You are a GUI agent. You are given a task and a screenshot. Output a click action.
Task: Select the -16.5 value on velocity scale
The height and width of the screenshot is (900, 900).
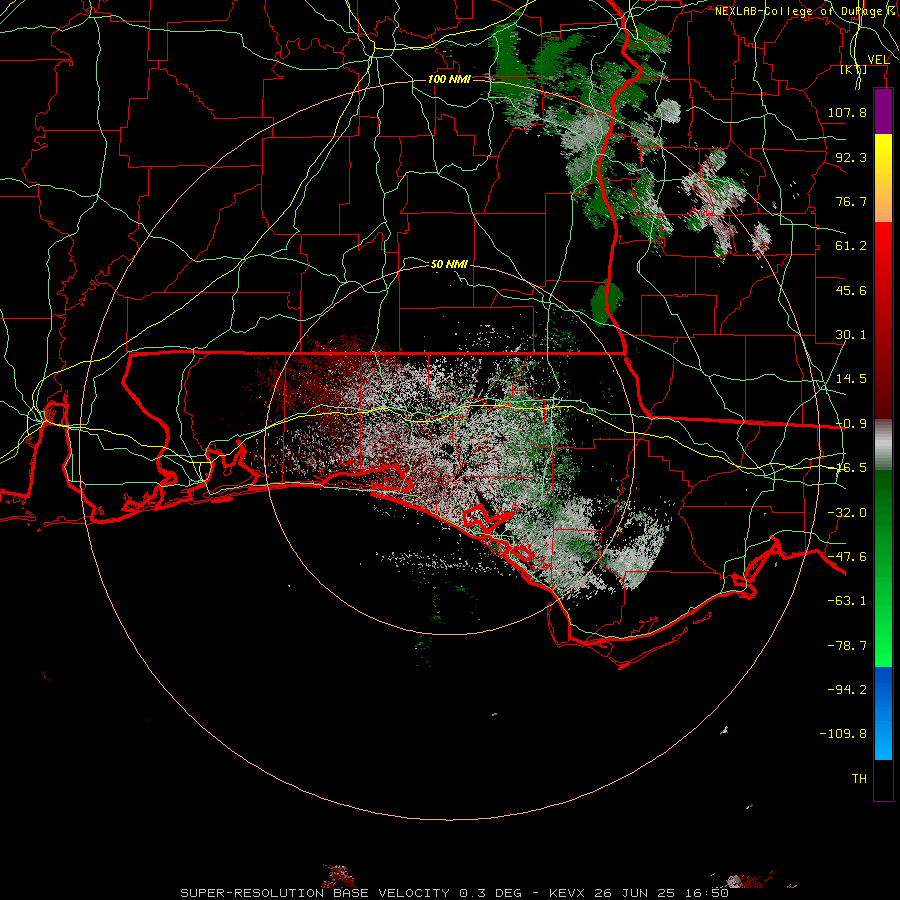[x=851, y=468]
